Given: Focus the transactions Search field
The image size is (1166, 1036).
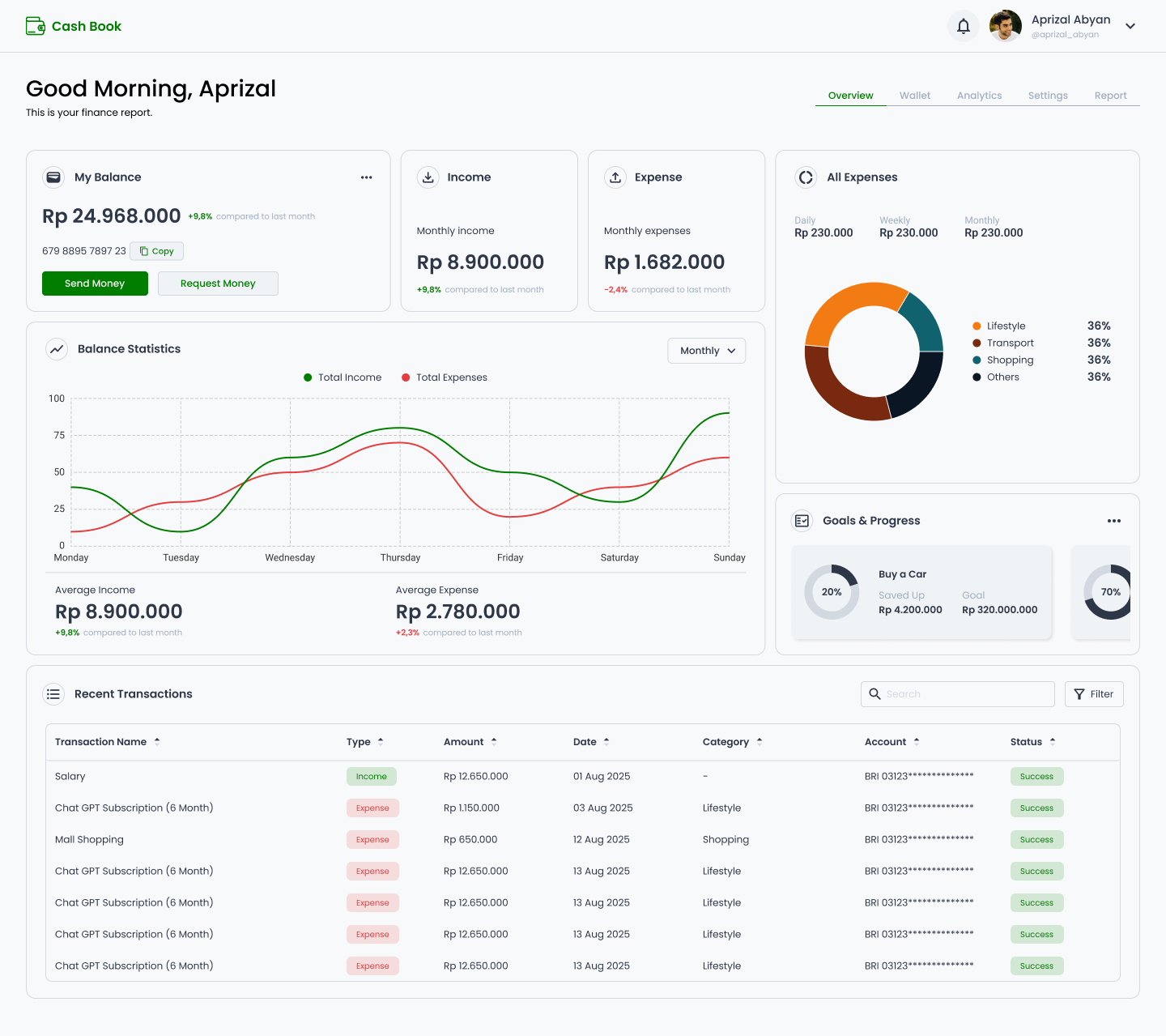Looking at the screenshot, I should [x=958, y=694].
